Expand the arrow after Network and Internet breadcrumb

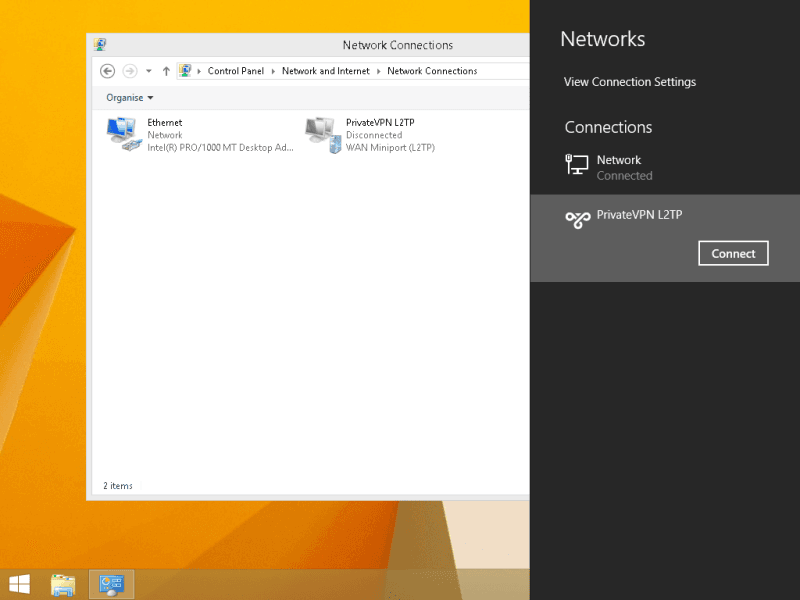(x=378, y=71)
